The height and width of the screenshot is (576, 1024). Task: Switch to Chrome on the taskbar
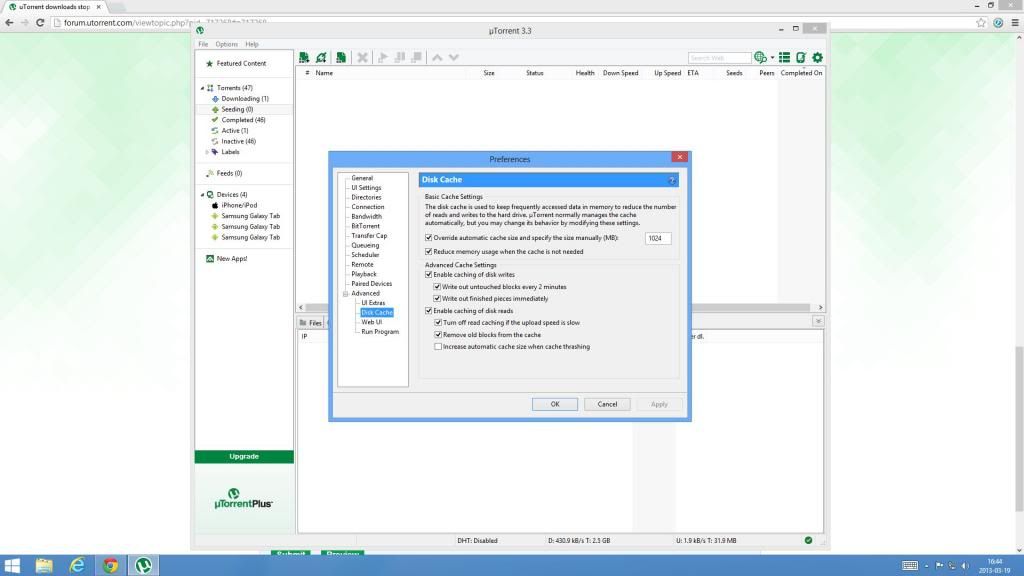pos(110,565)
